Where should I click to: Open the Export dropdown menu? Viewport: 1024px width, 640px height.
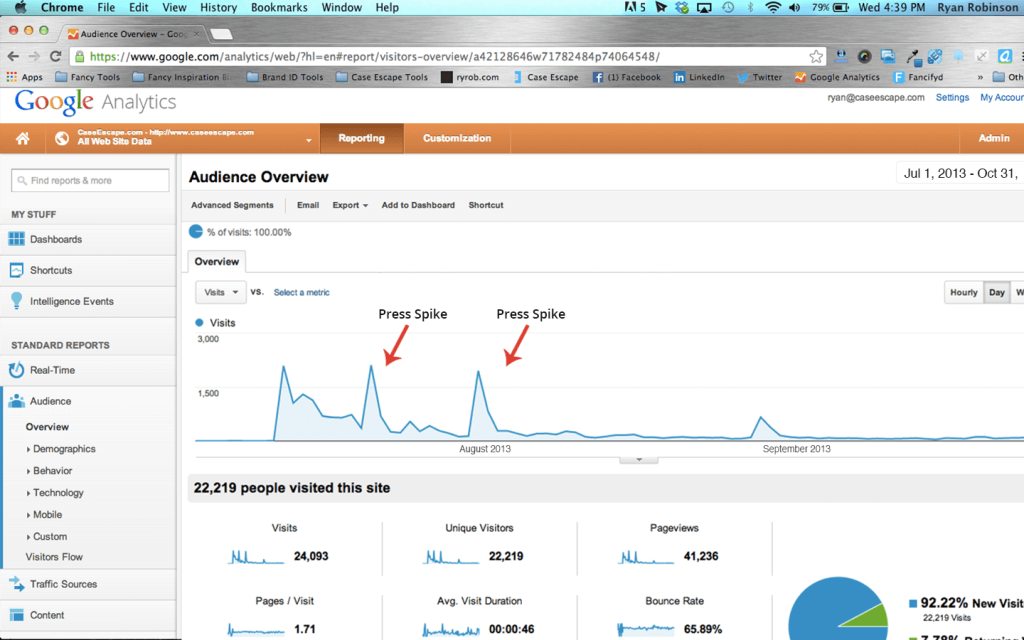pos(350,205)
